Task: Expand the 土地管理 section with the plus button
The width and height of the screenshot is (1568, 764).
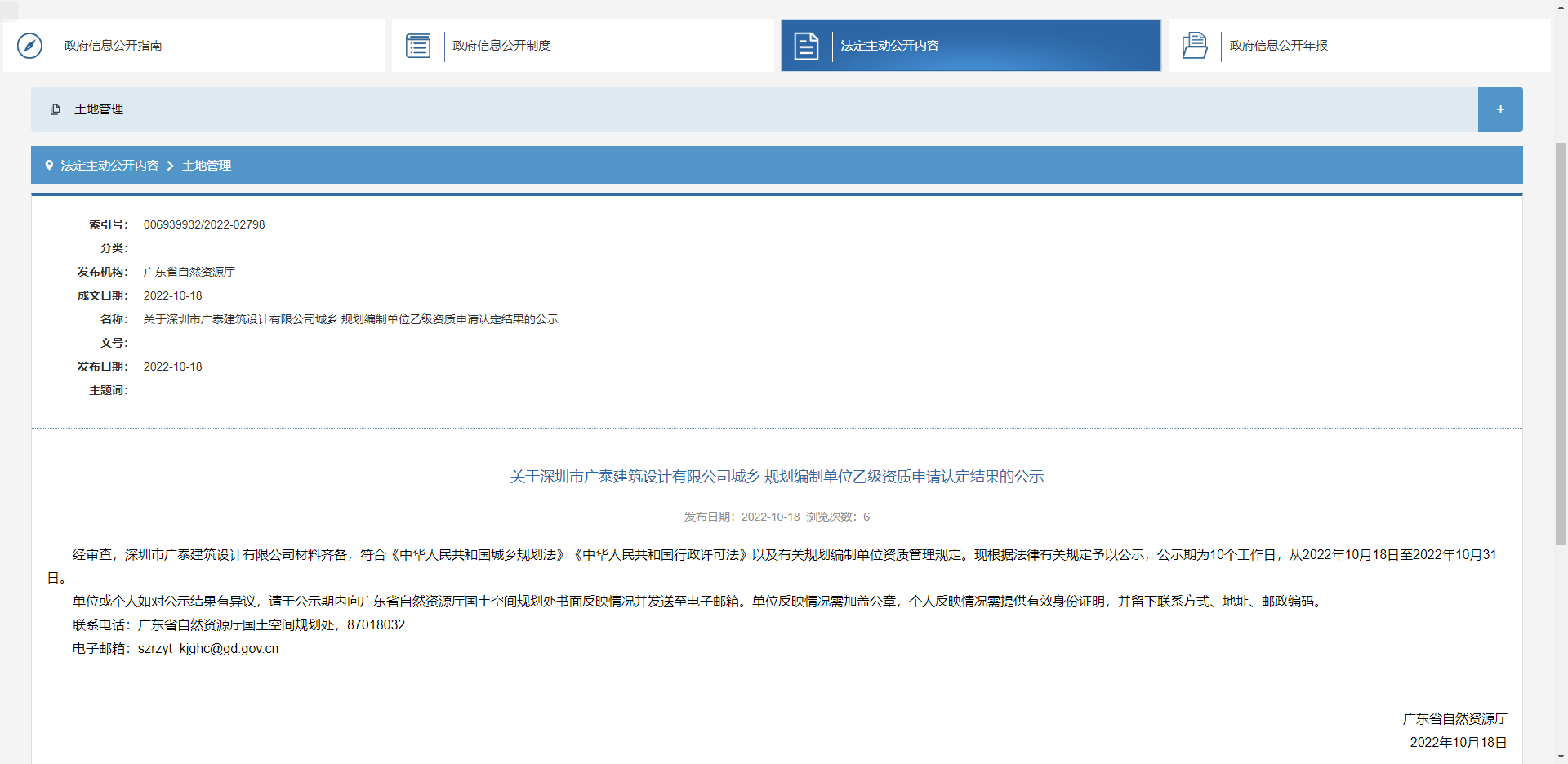Action: (x=1500, y=109)
